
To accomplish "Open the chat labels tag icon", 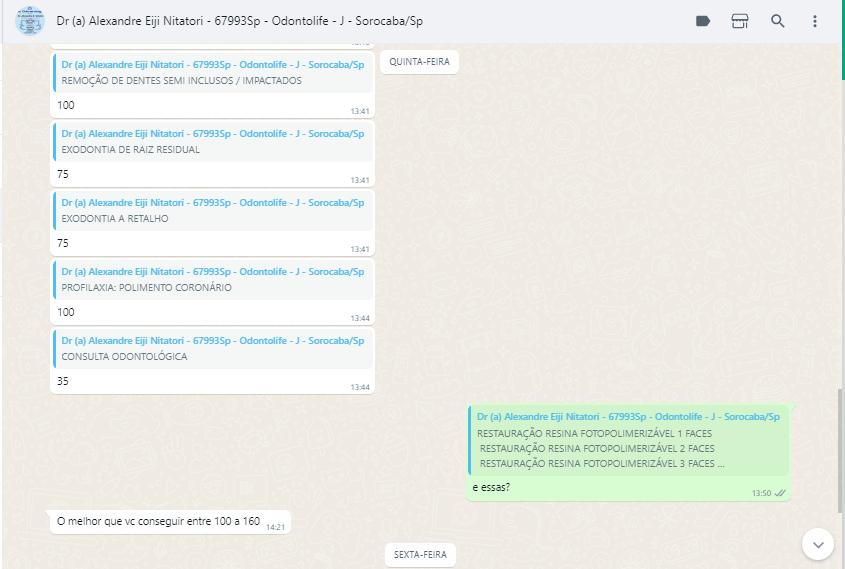I will [703, 21].
